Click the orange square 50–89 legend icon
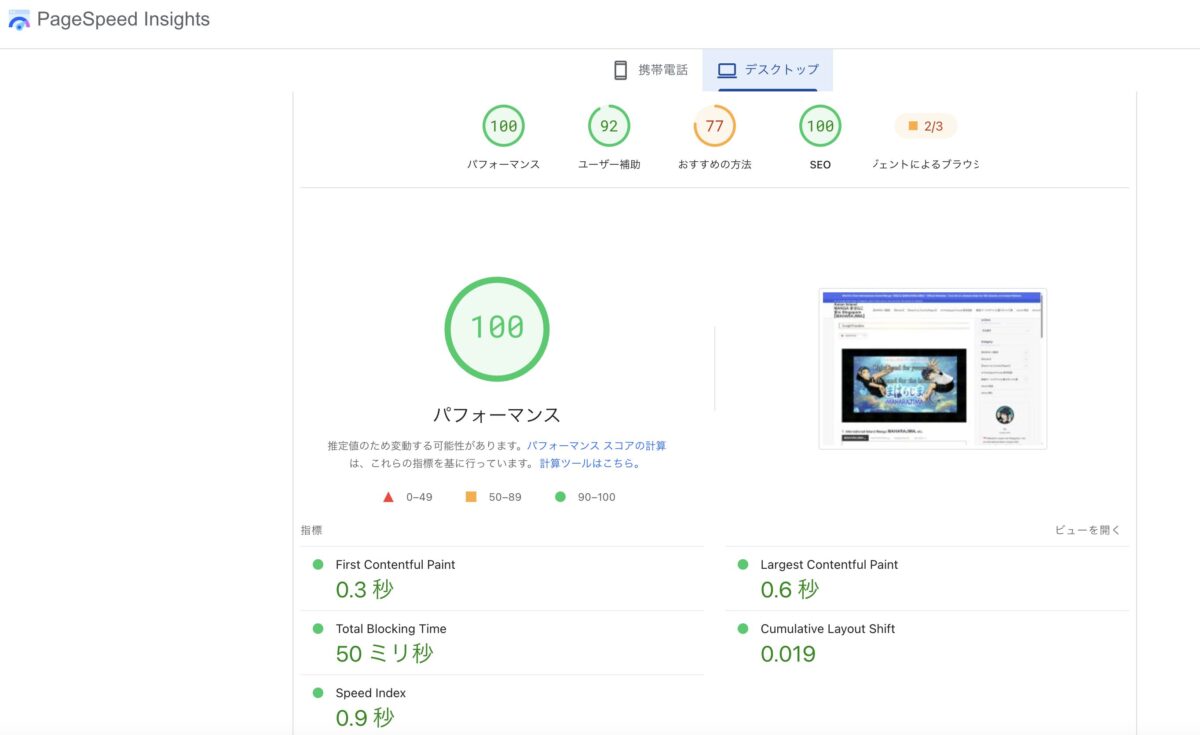This screenshot has width=1200, height=735. [x=471, y=497]
